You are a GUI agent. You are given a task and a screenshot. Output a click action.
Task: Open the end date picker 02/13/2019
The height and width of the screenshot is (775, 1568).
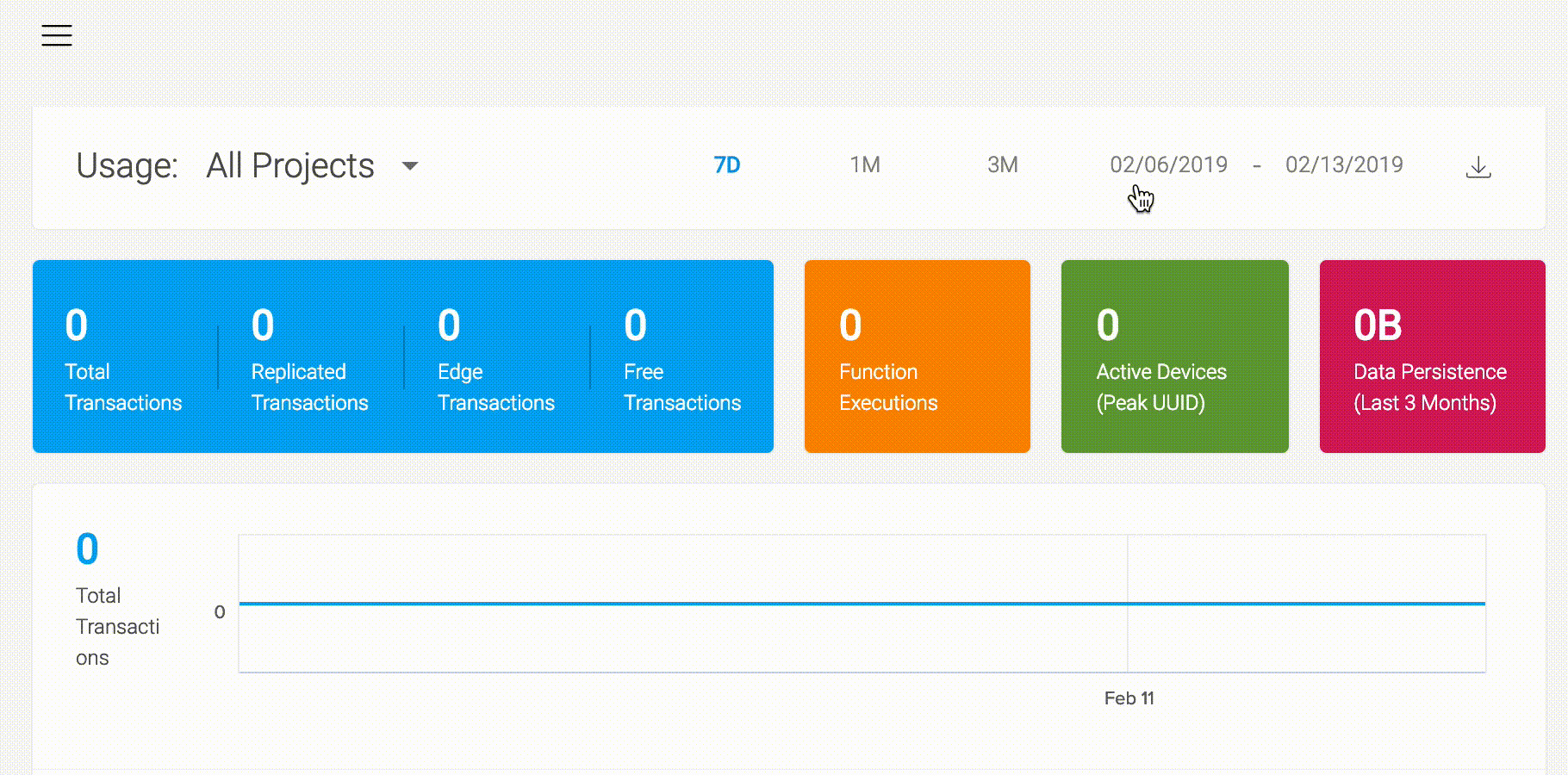tap(1344, 164)
